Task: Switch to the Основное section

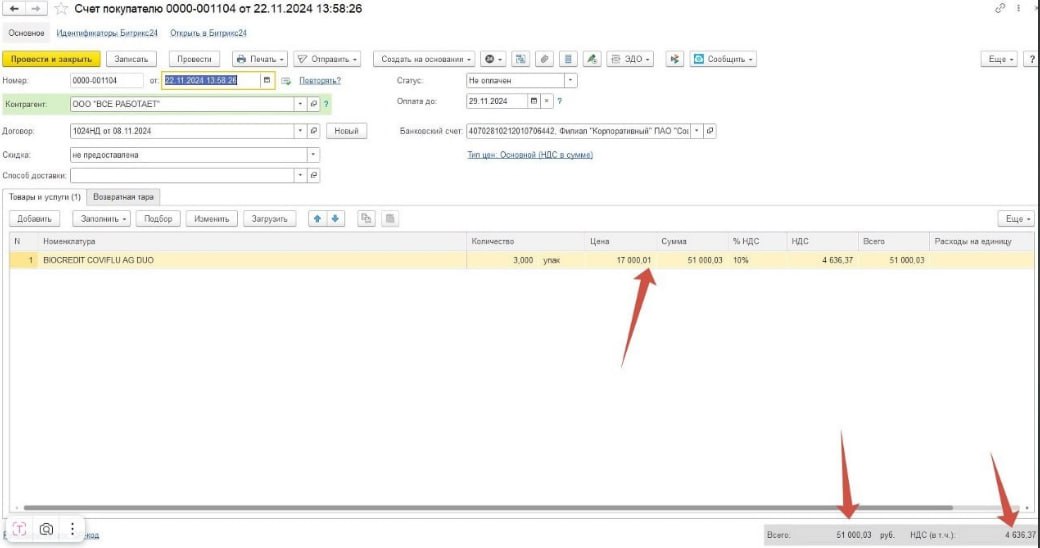Action: pos(27,33)
